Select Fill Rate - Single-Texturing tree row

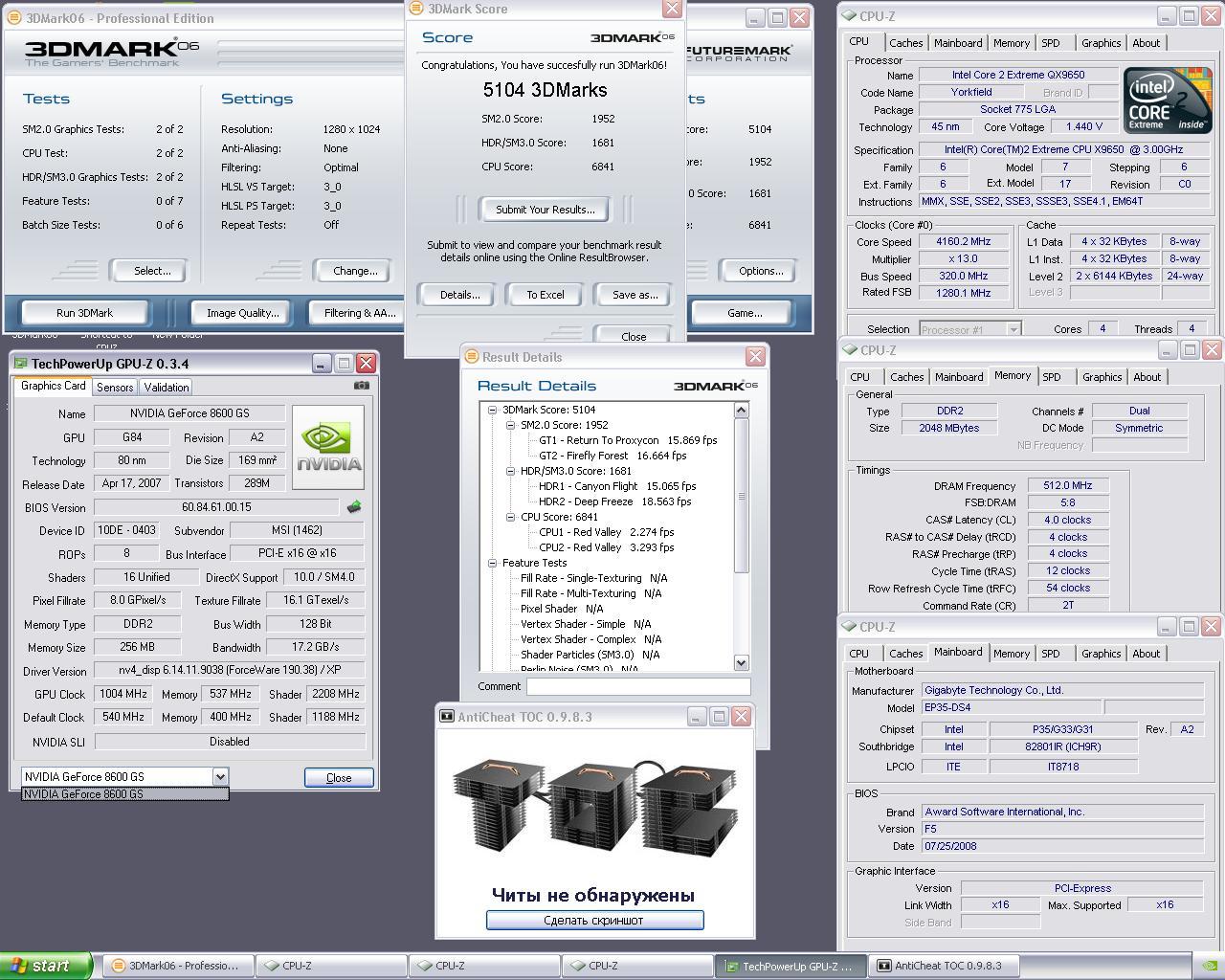[x=593, y=578]
